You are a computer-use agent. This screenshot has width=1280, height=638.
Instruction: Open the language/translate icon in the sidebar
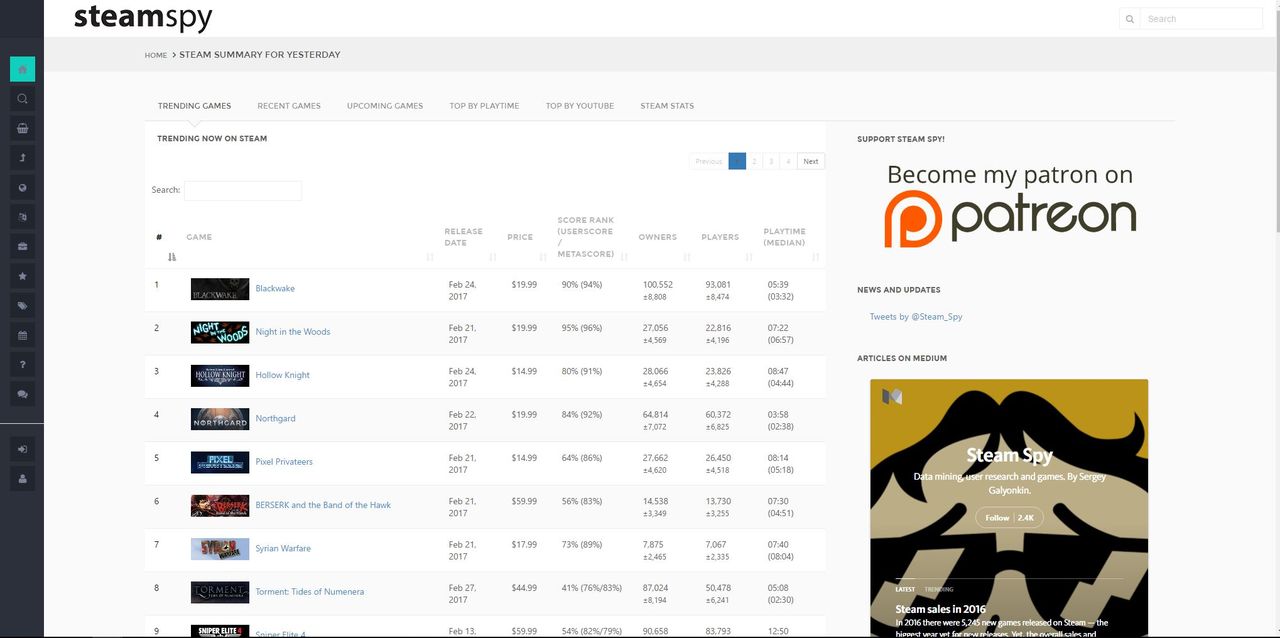point(22,217)
